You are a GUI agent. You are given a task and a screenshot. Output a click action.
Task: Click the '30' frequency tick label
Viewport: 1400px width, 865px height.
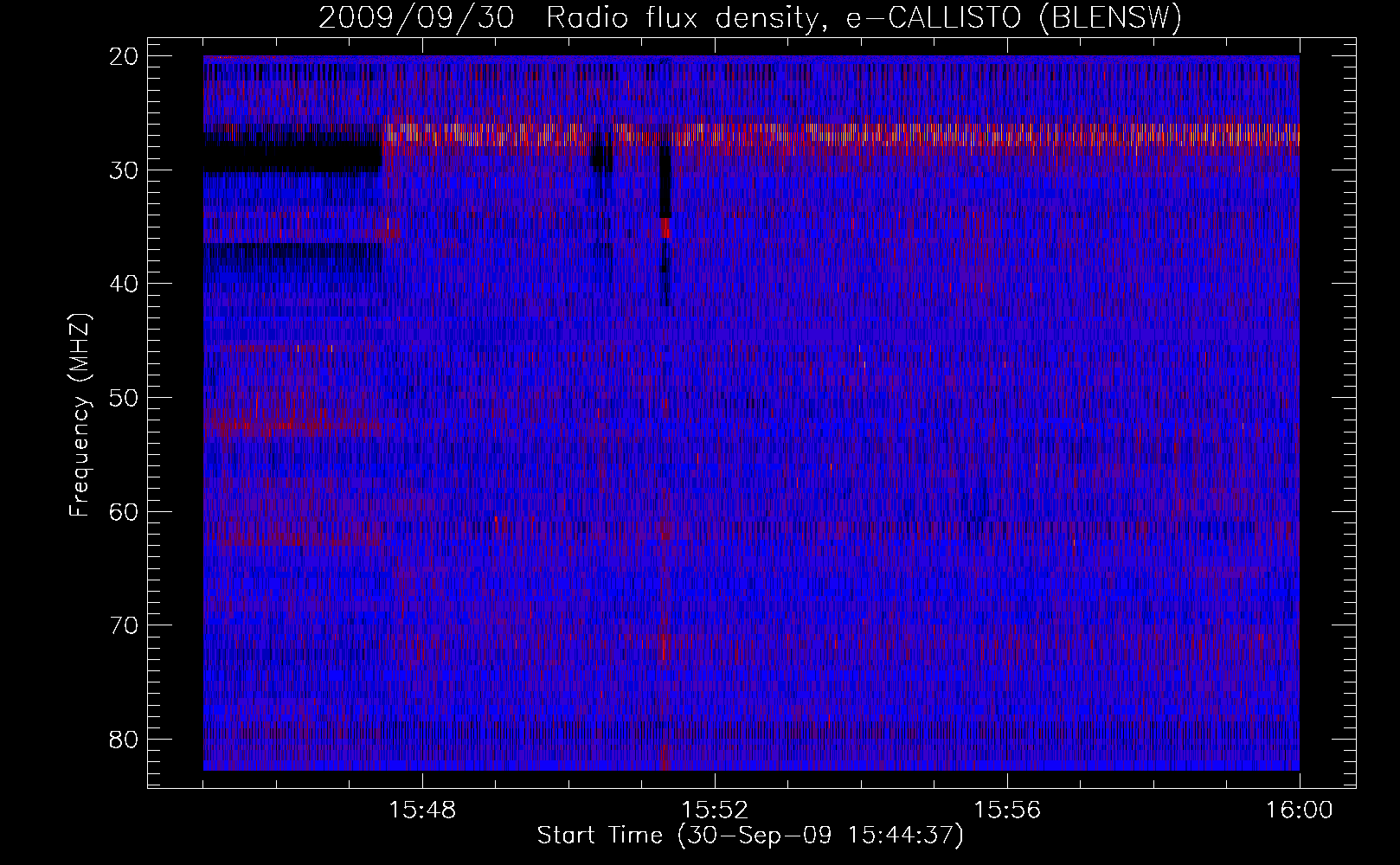coord(125,170)
